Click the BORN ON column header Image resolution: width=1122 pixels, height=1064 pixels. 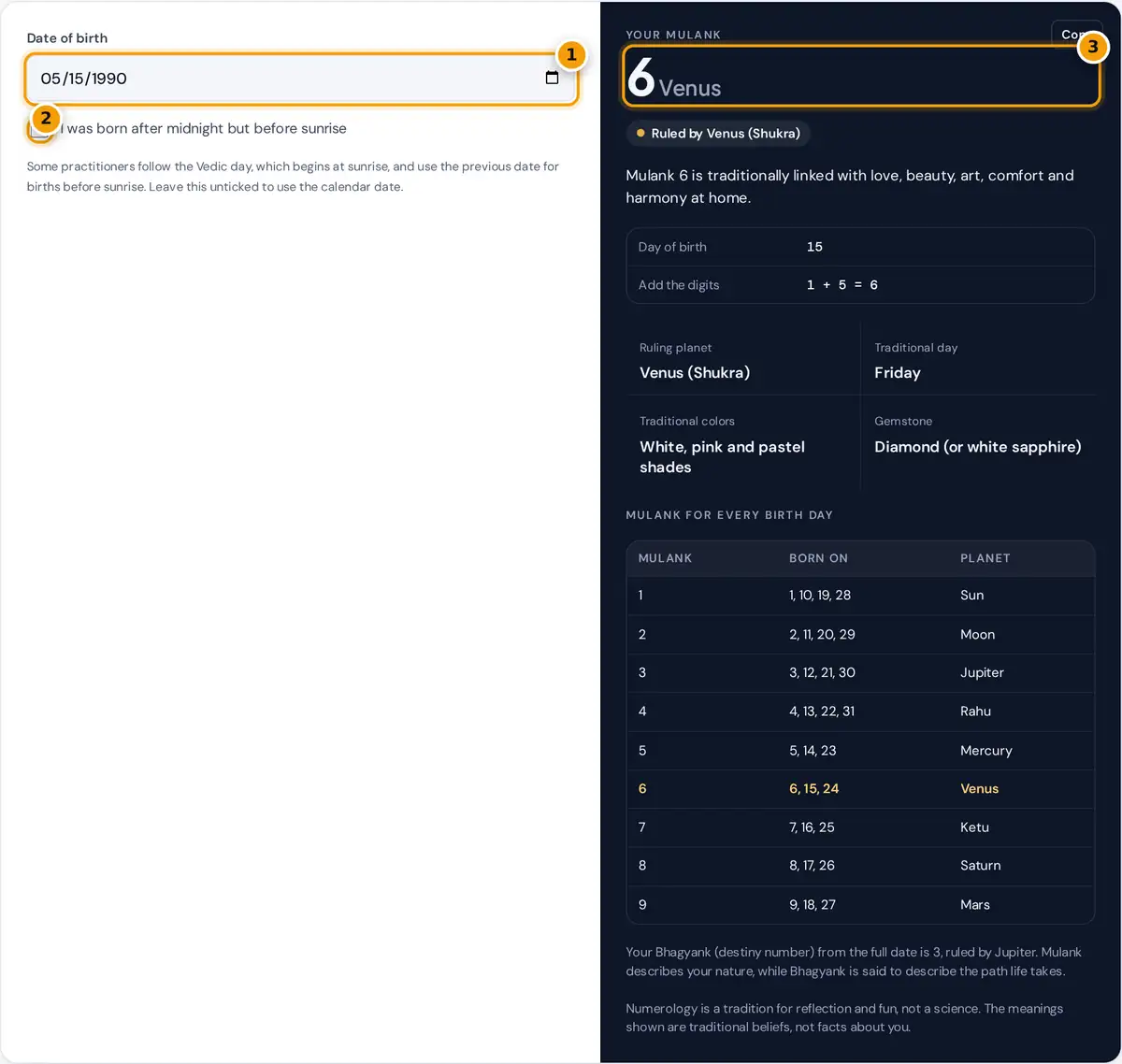click(818, 558)
